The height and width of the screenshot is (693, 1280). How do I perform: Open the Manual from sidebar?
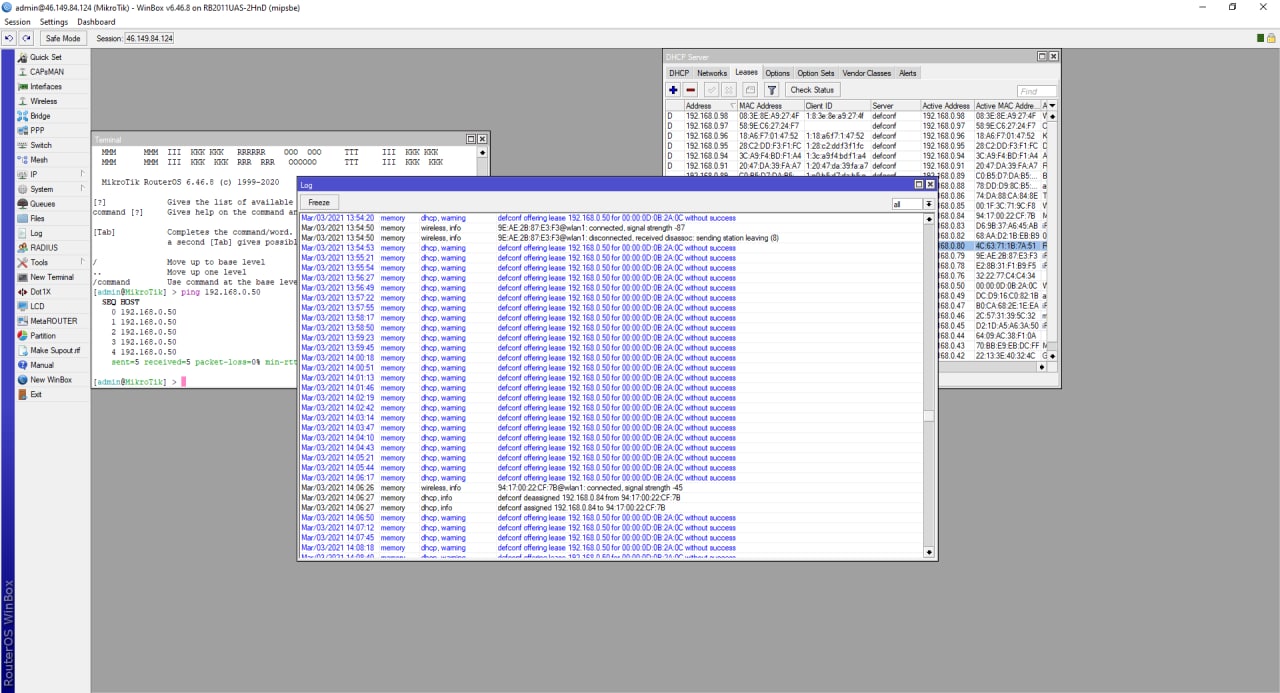click(42, 365)
